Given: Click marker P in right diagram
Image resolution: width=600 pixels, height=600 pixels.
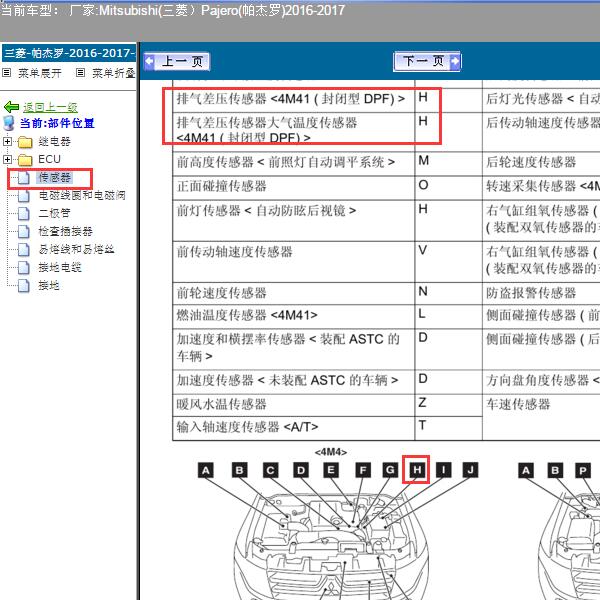Looking at the screenshot, I should 583,470.
